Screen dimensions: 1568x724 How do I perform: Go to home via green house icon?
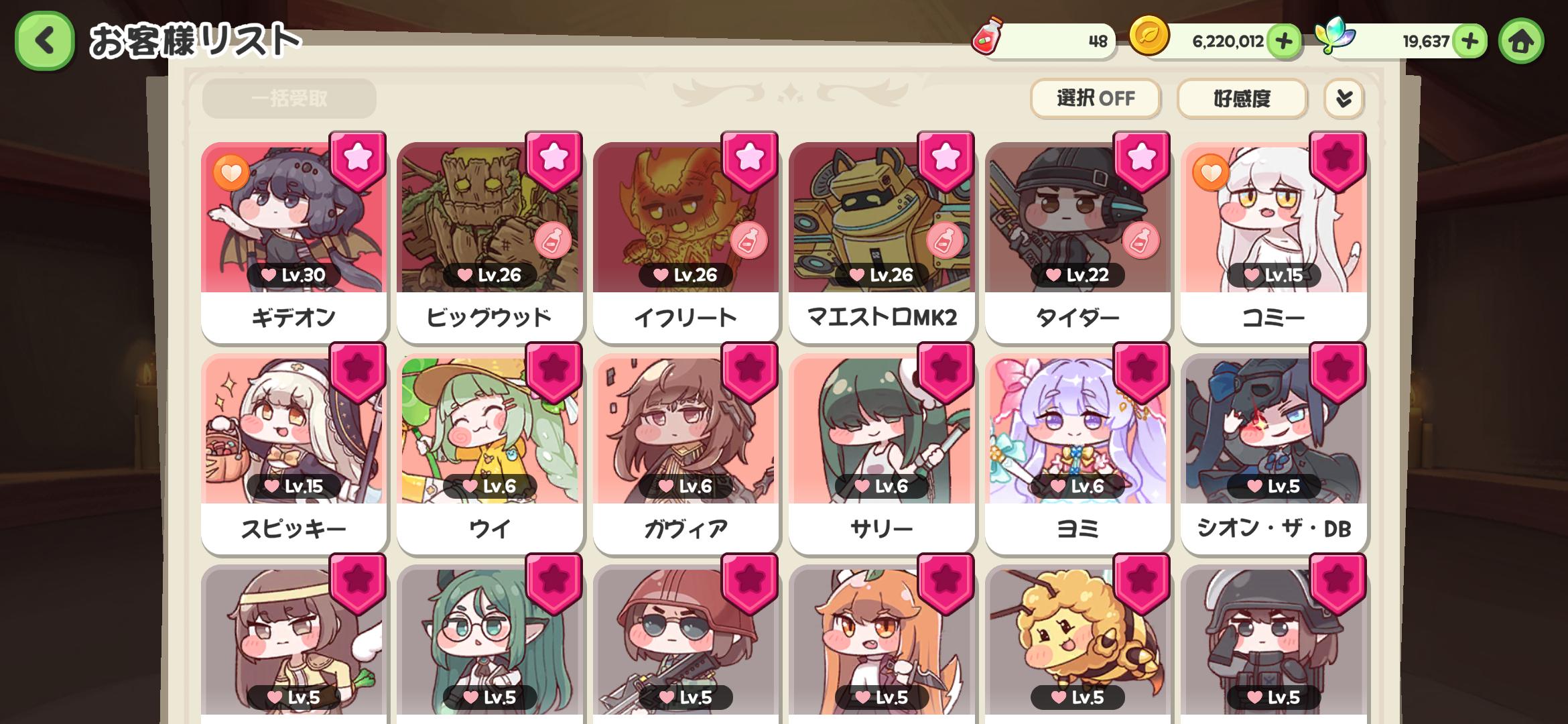1520,41
